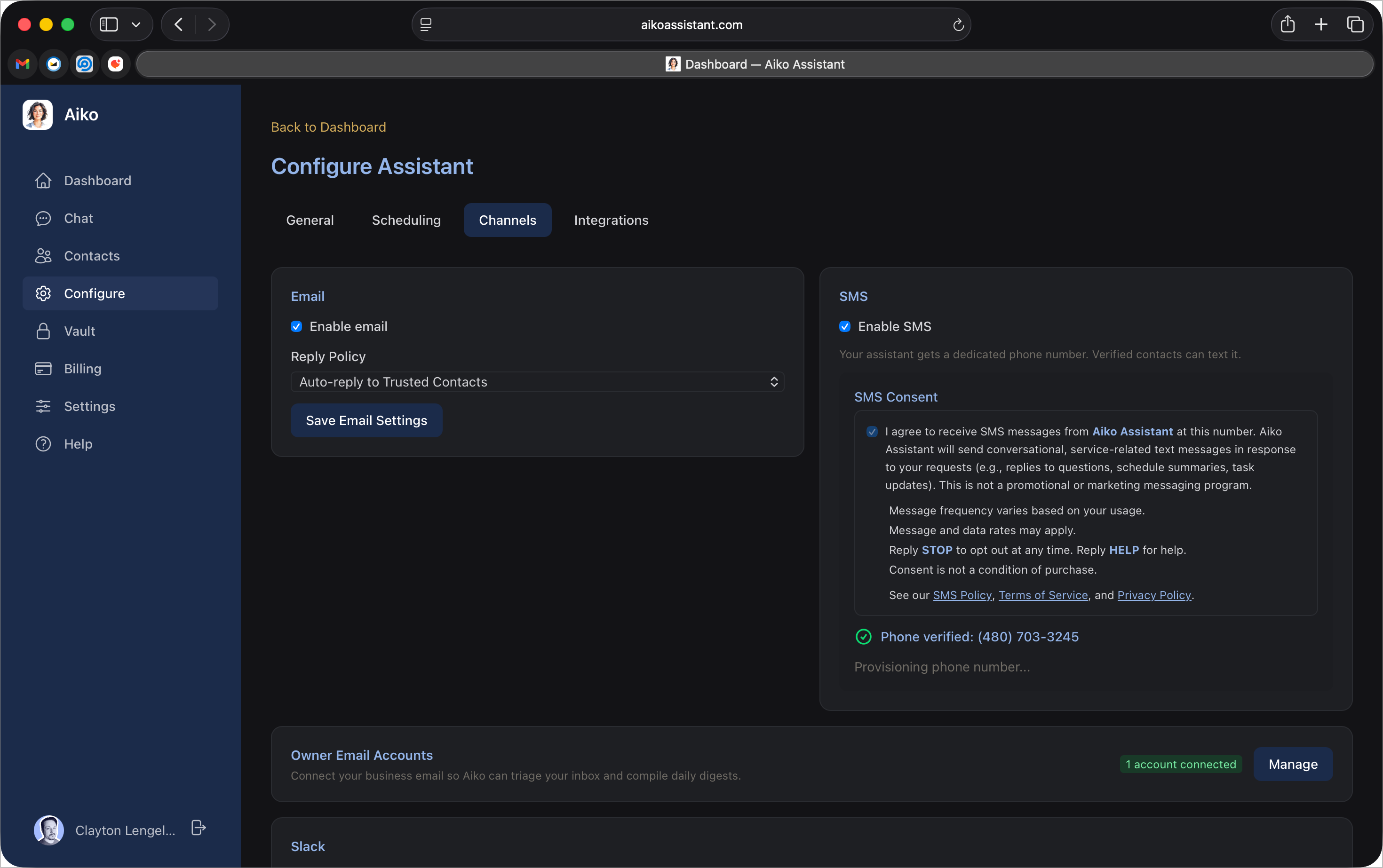The width and height of the screenshot is (1383, 868).
Task: Switch to the Scheduling tab
Action: (x=406, y=221)
